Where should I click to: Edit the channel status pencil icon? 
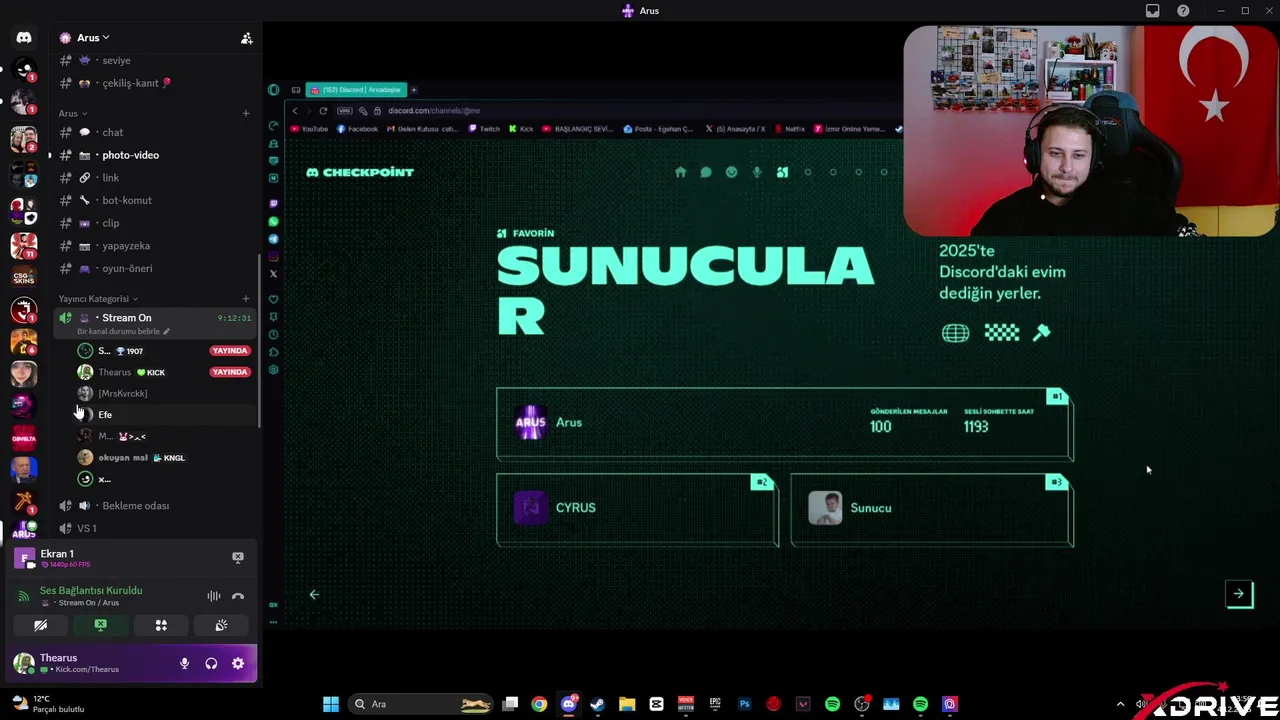[x=167, y=331]
